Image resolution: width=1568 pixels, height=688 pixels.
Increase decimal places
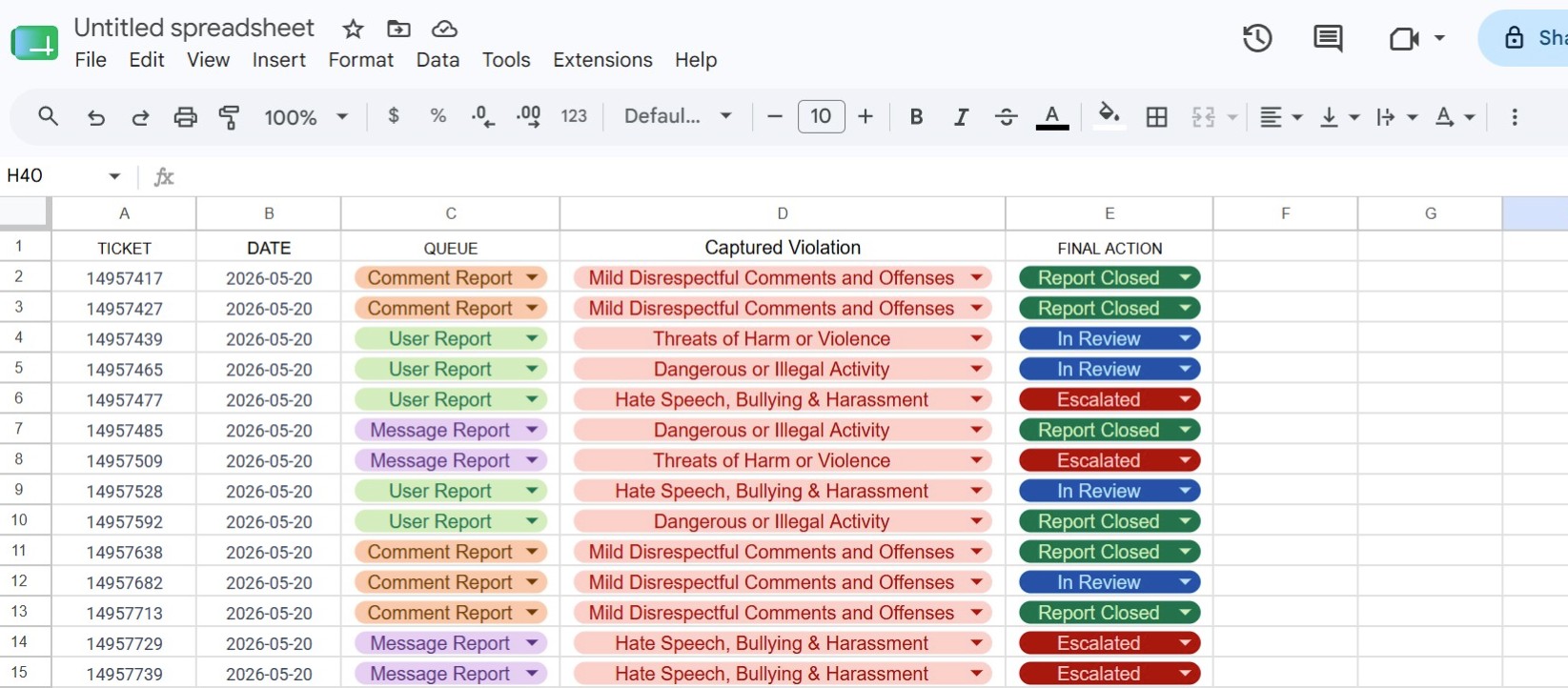tap(528, 116)
